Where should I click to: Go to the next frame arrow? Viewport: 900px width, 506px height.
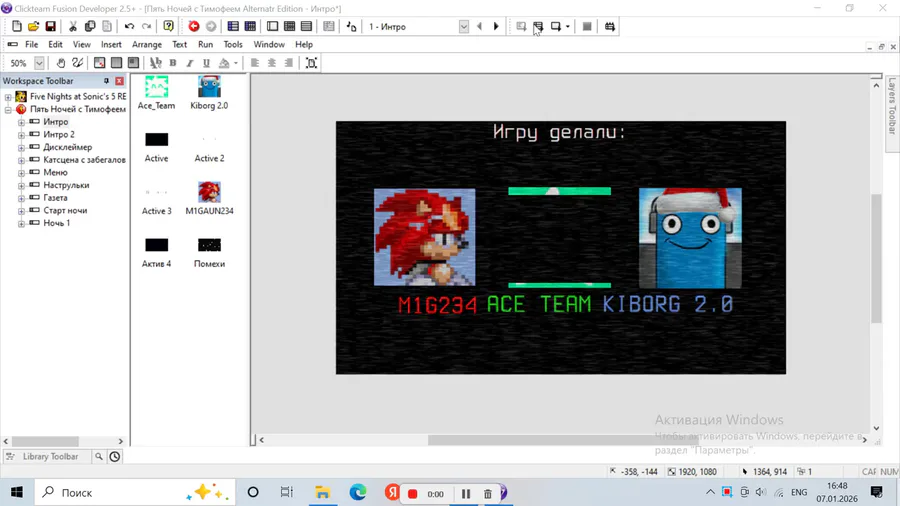pos(496,26)
